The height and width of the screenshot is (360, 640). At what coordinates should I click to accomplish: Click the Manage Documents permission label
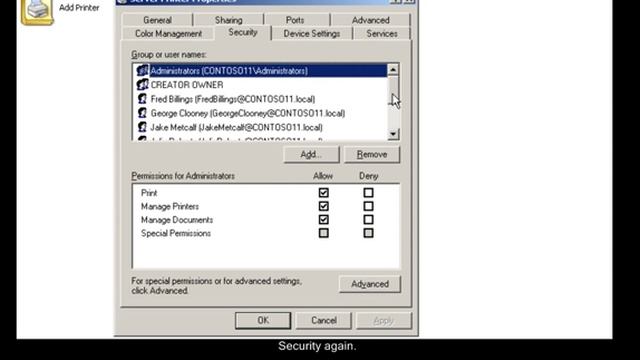pyautogui.click(x=177, y=220)
